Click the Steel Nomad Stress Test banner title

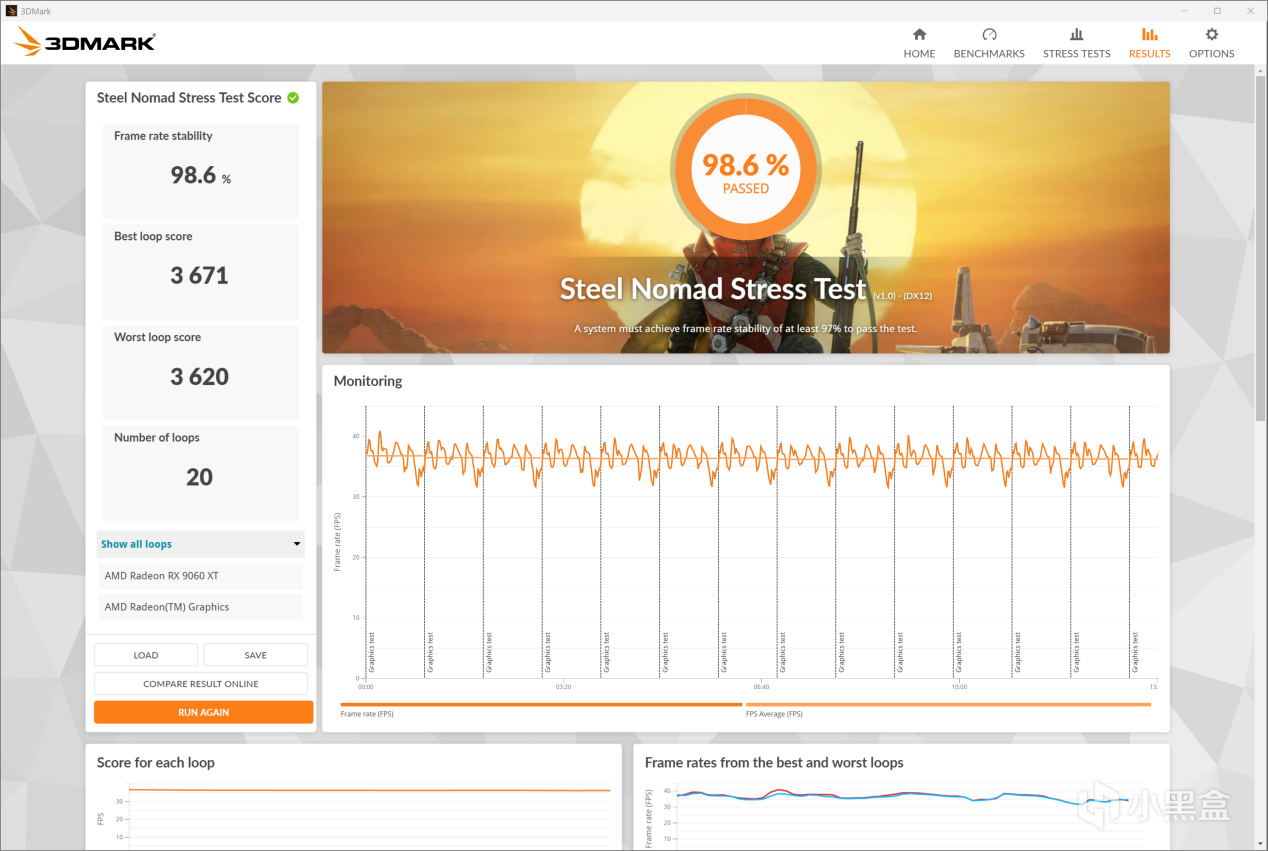(713, 289)
